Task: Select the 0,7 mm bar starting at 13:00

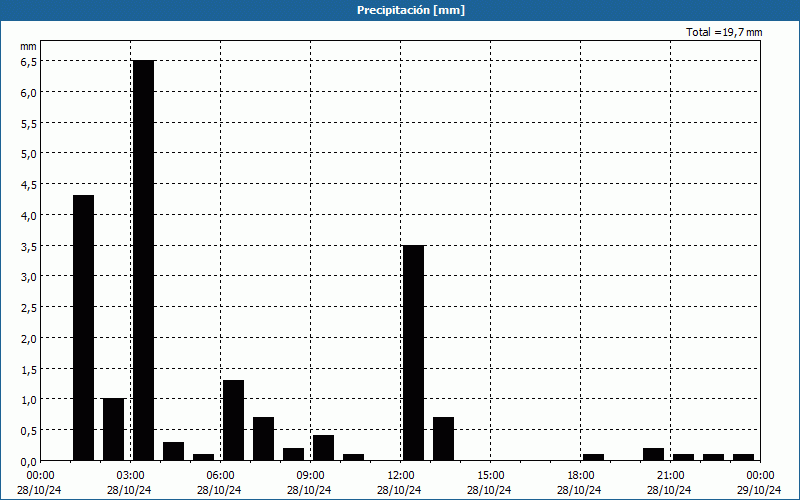Action: [444, 439]
